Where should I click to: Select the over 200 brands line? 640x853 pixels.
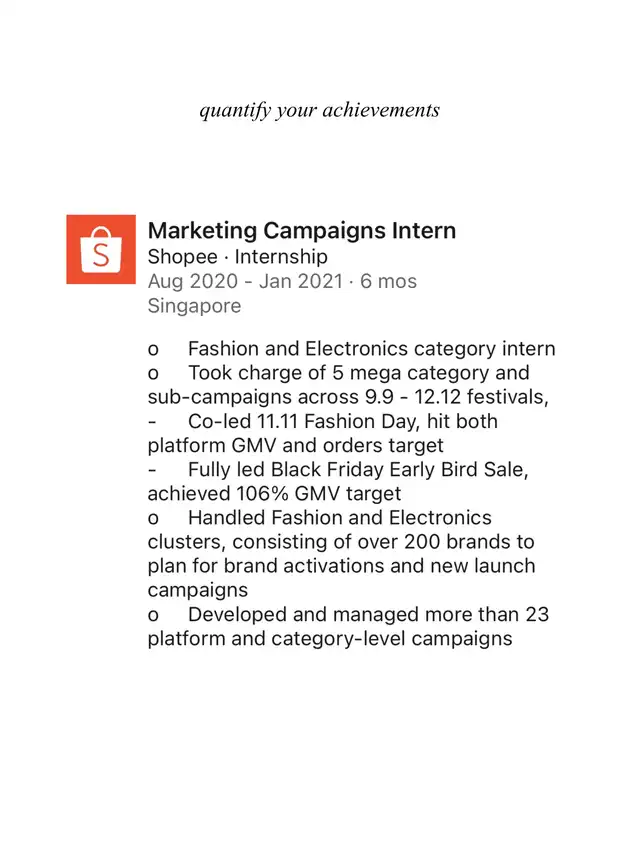click(341, 542)
